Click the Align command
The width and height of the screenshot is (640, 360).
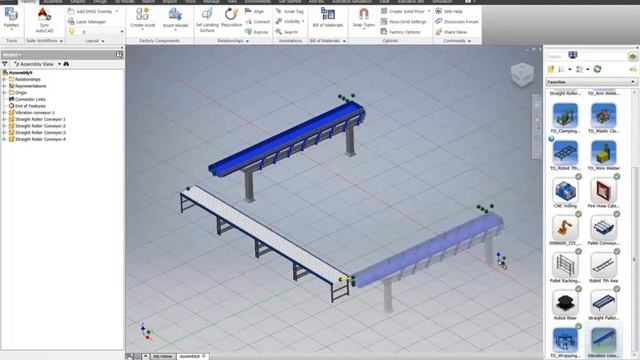point(254,11)
